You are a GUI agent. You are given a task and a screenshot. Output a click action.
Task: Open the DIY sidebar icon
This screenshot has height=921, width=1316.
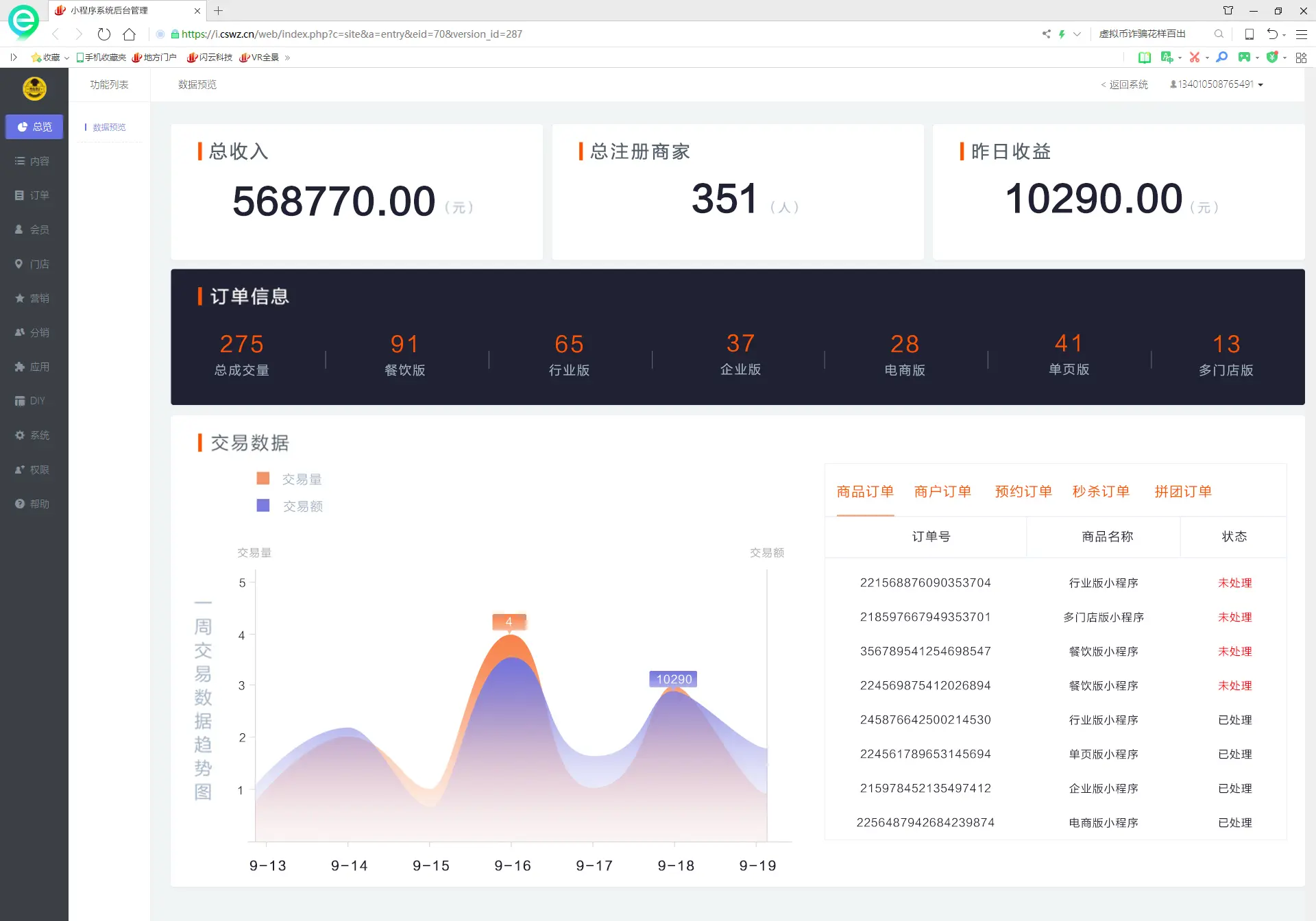point(19,401)
